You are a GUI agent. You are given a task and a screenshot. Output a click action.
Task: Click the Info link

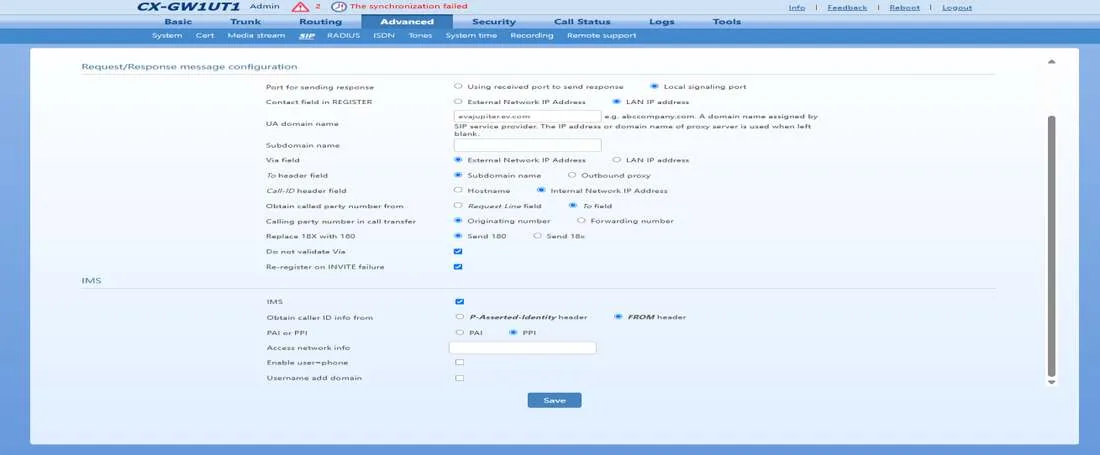[797, 8]
